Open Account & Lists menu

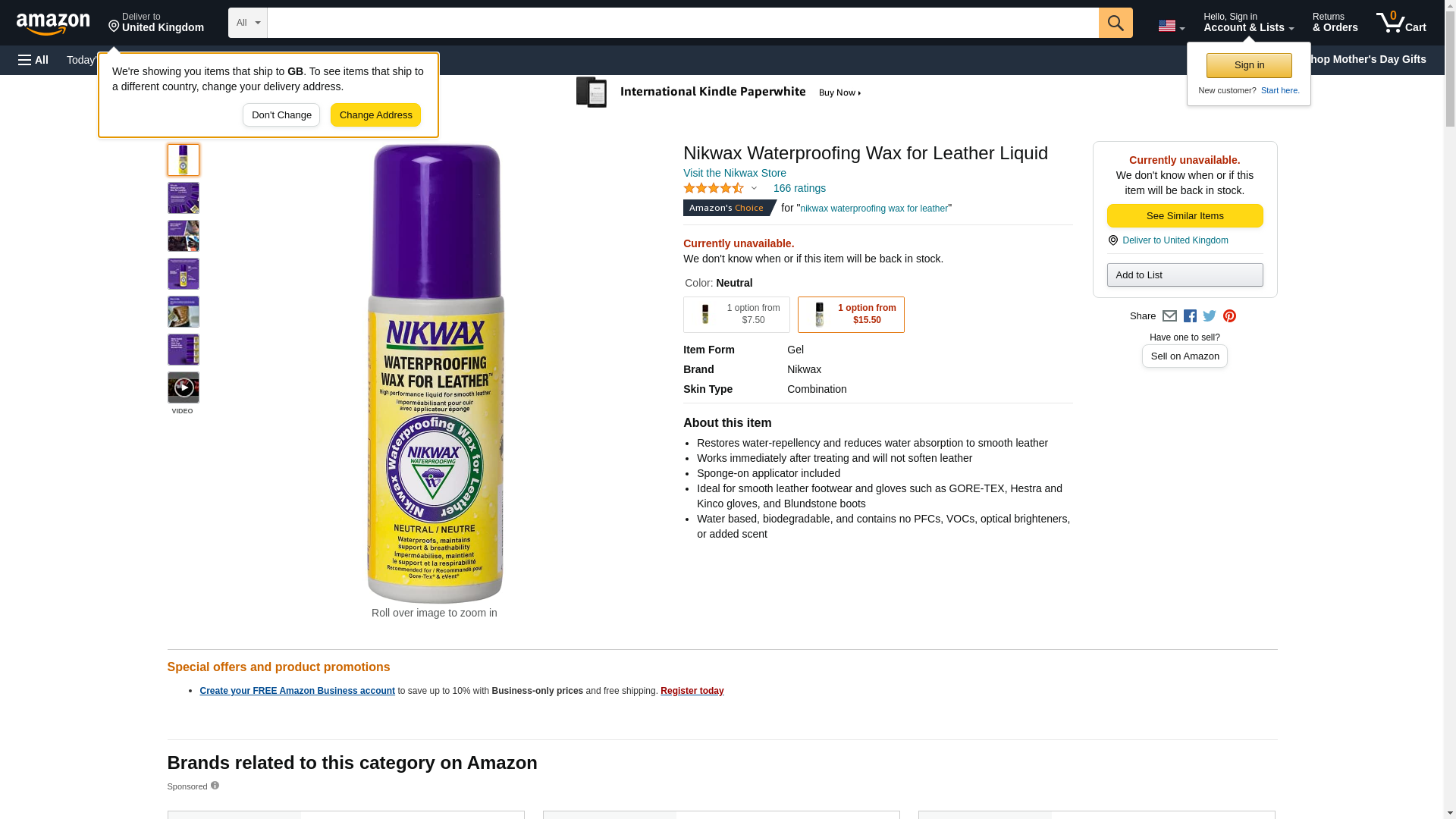click(x=1248, y=23)
